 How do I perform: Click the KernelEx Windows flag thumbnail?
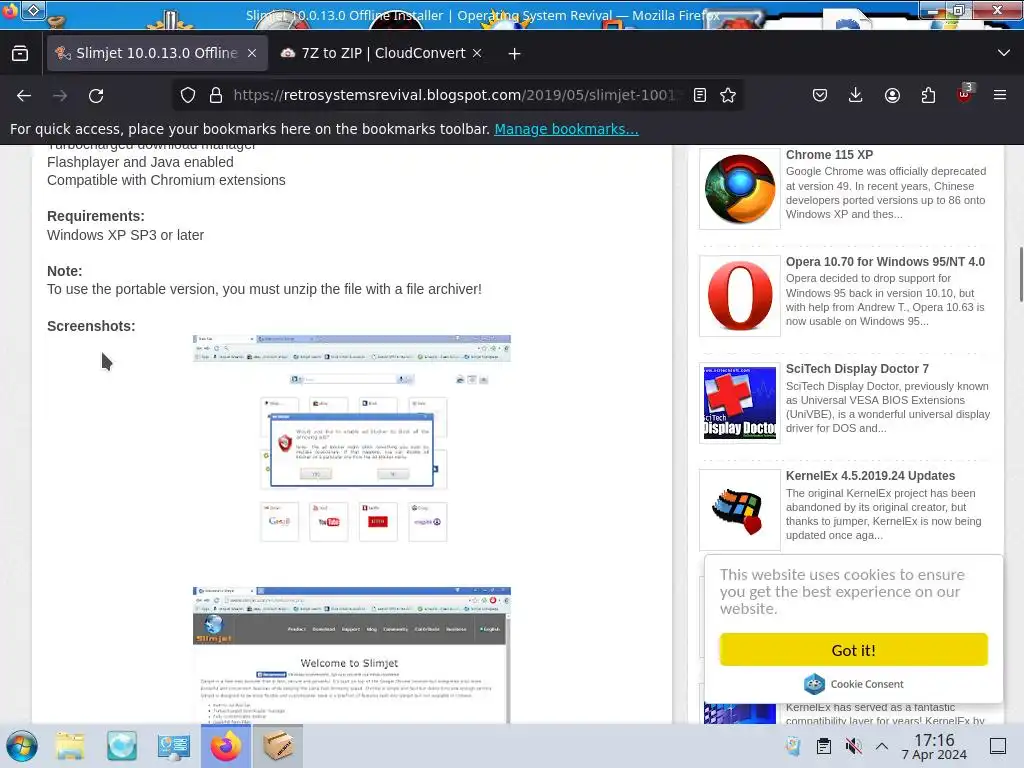pyautogui.click(x=739, y=510)
